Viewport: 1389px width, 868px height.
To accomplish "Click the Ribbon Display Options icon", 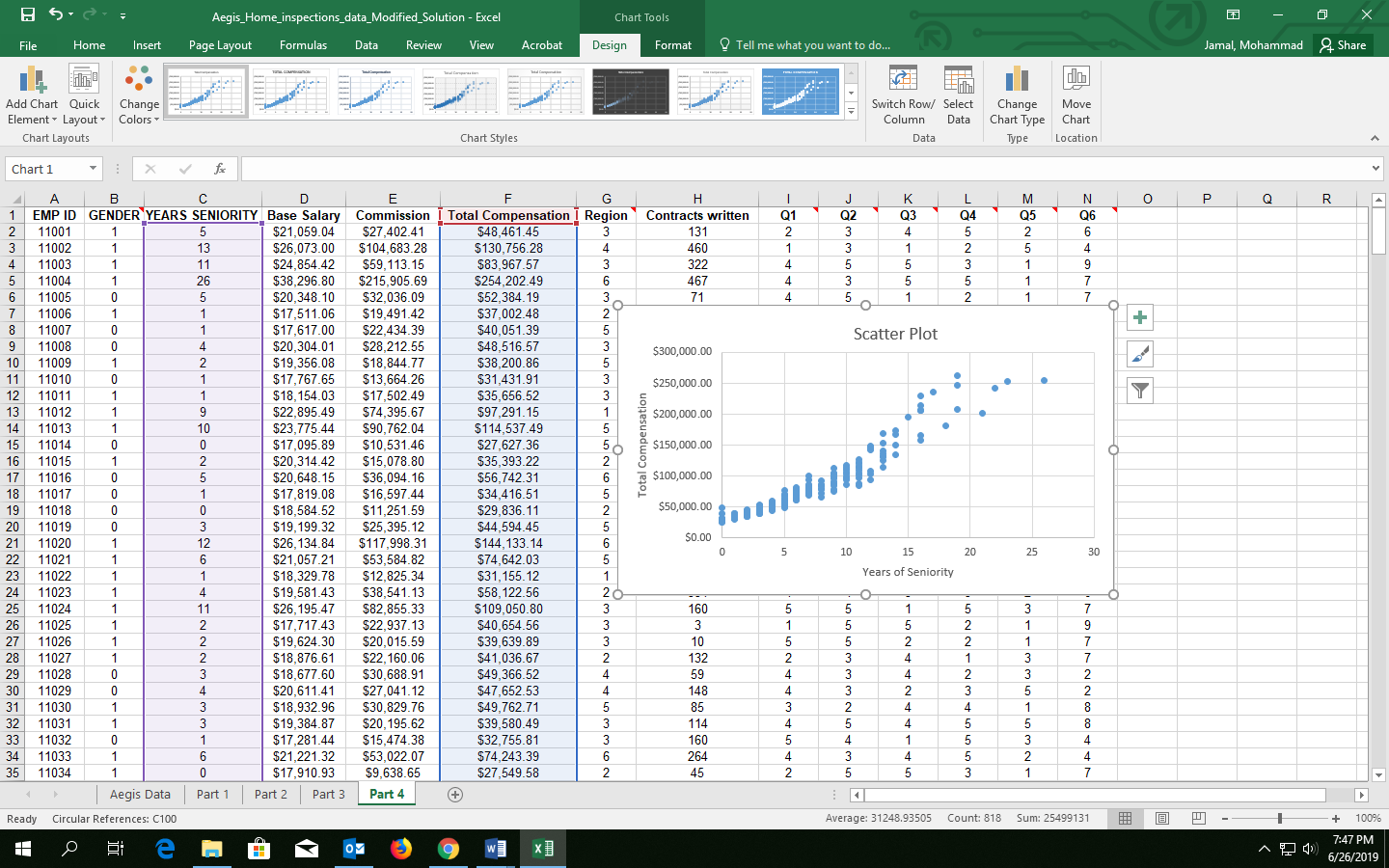I will coord(1233,14).
